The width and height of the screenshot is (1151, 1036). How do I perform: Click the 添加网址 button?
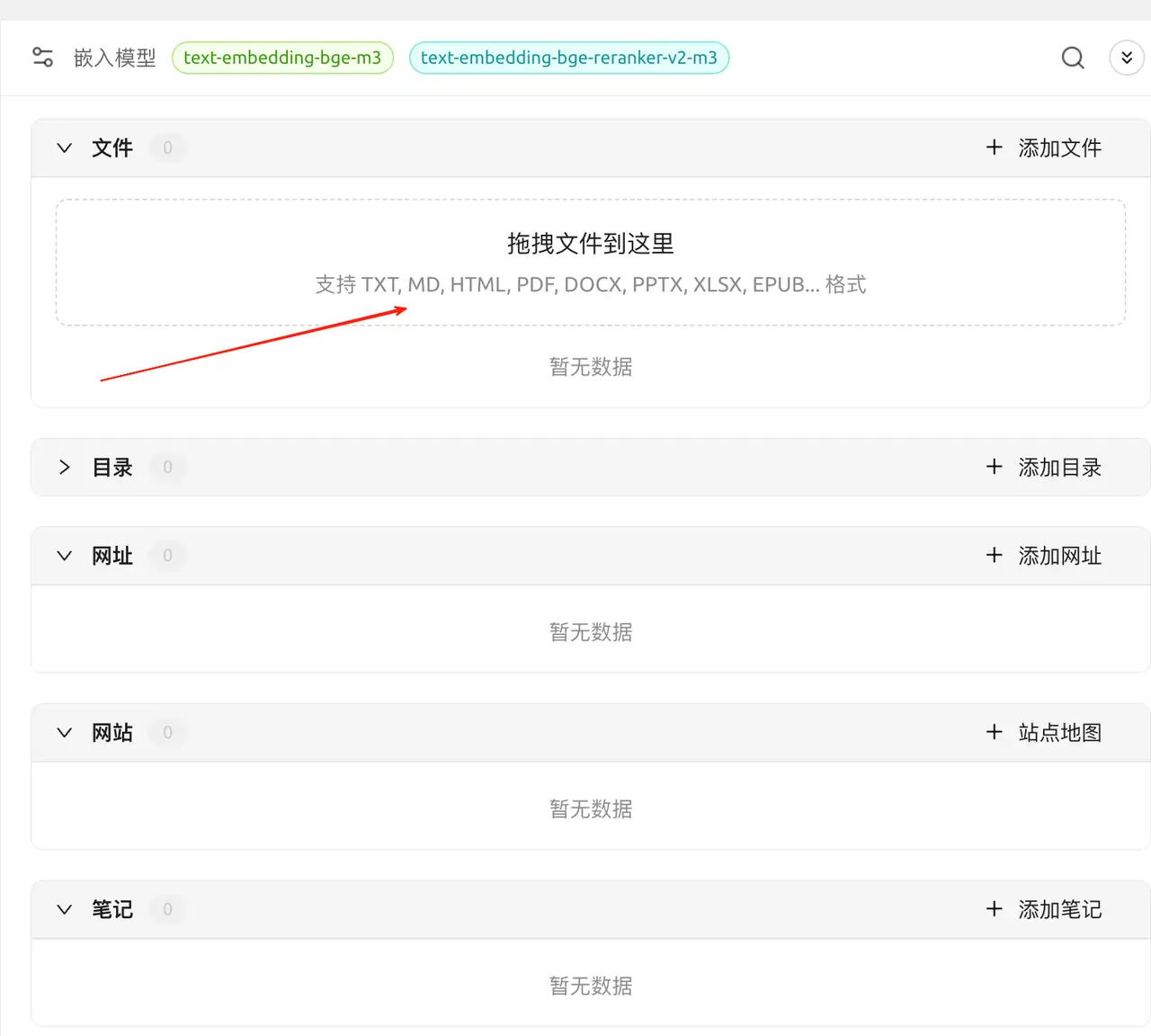tap(1043, 556)
